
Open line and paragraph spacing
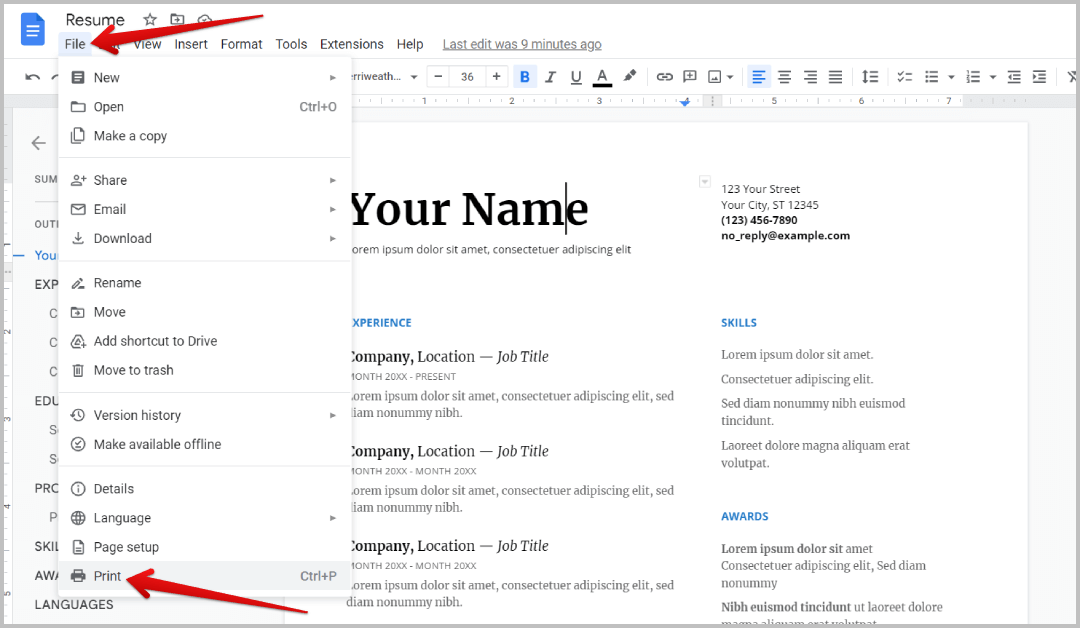[x=870, y=77]
